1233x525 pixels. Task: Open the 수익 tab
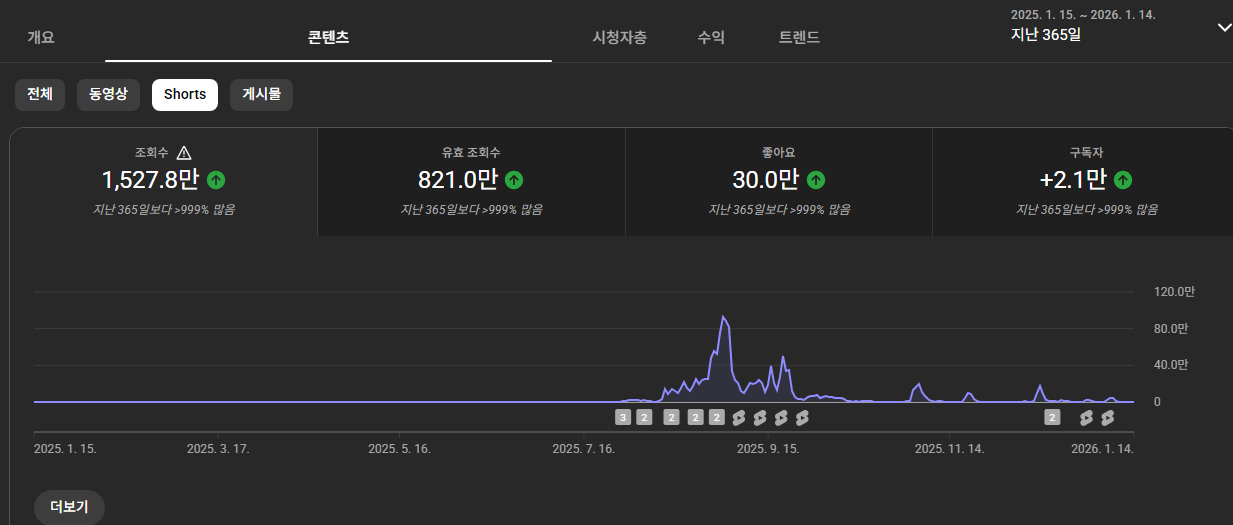(x=711, y=38)
